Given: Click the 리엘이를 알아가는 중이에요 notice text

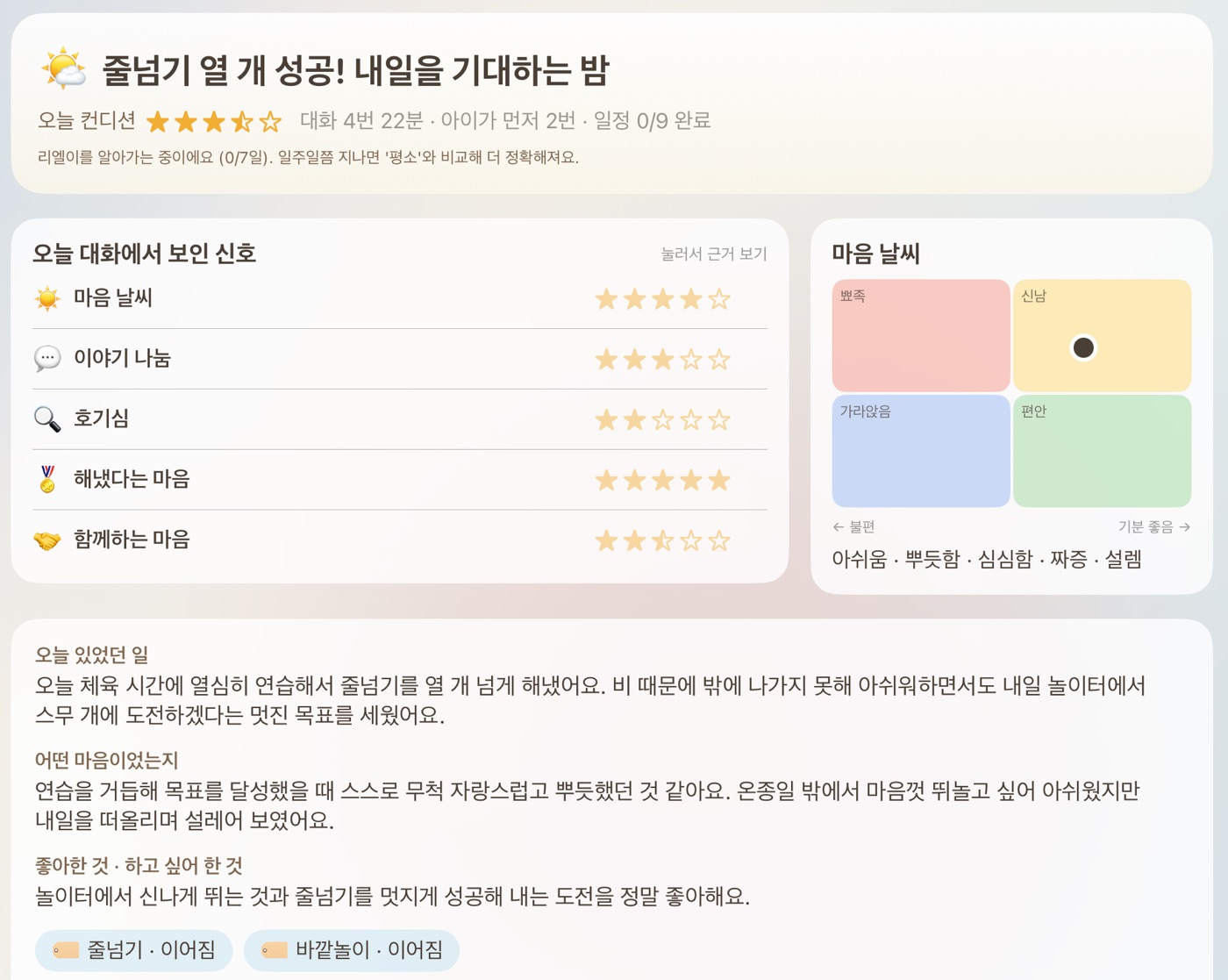Looking at the screenshot, I should click(x=308, y=158).
